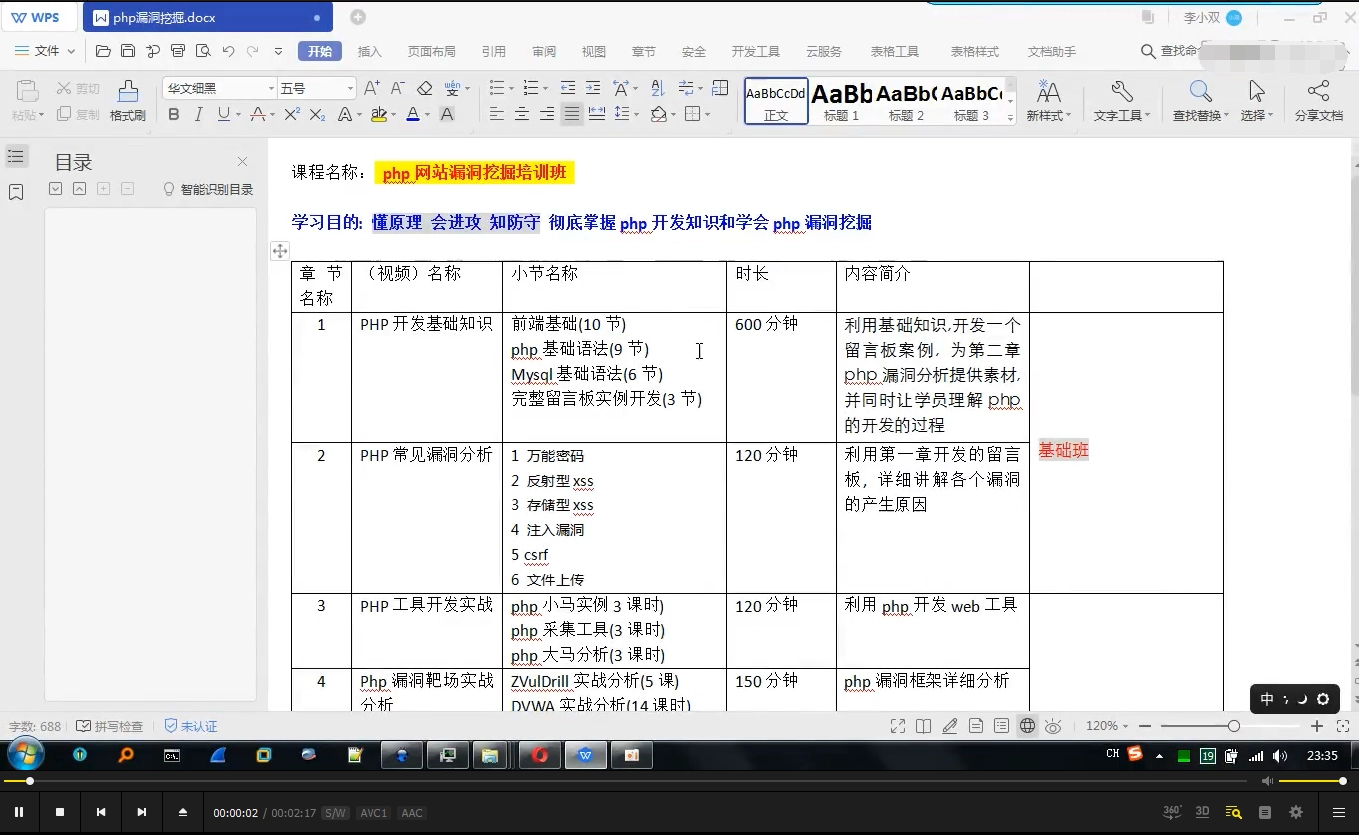Click the bullet list icon
Image resolution: width=1359 pixels, height=835 pixels.
pos(497,87)
